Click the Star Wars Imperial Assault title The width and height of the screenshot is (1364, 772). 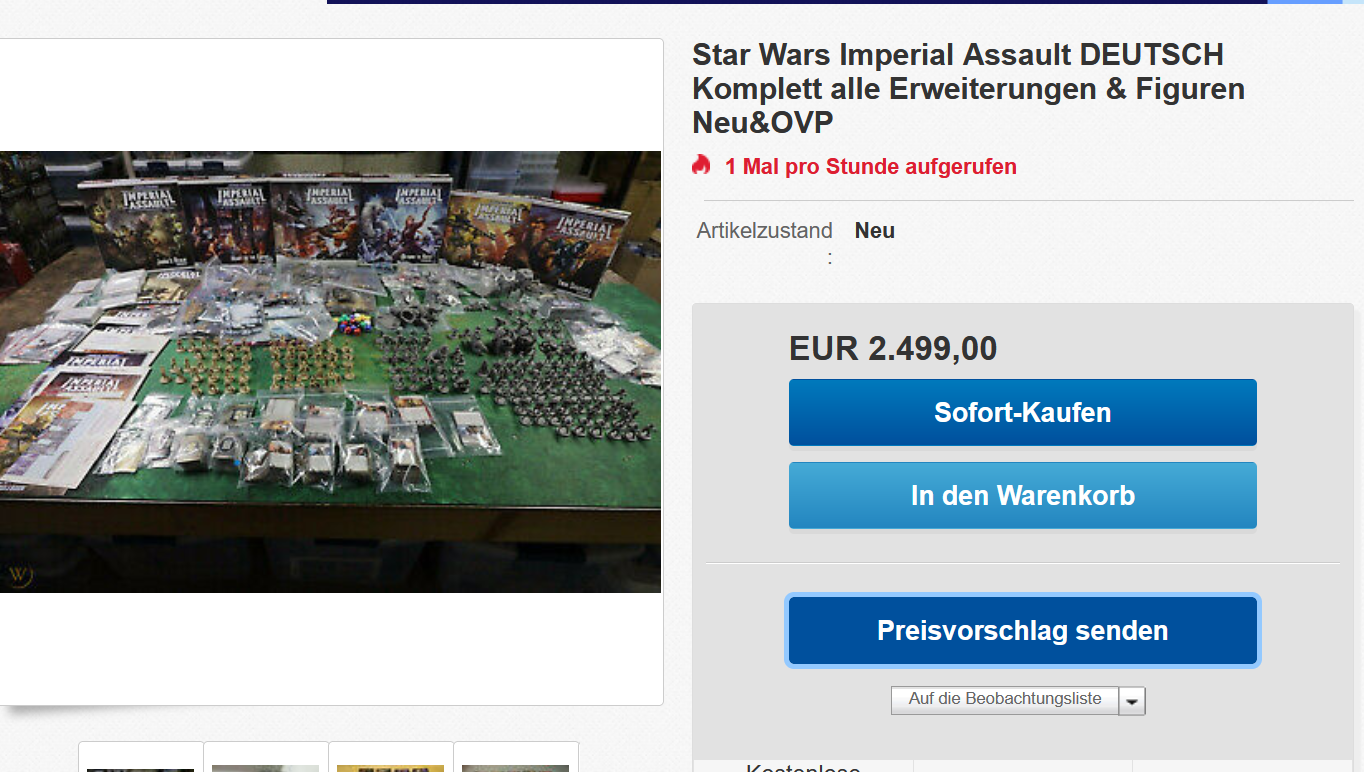968,88
